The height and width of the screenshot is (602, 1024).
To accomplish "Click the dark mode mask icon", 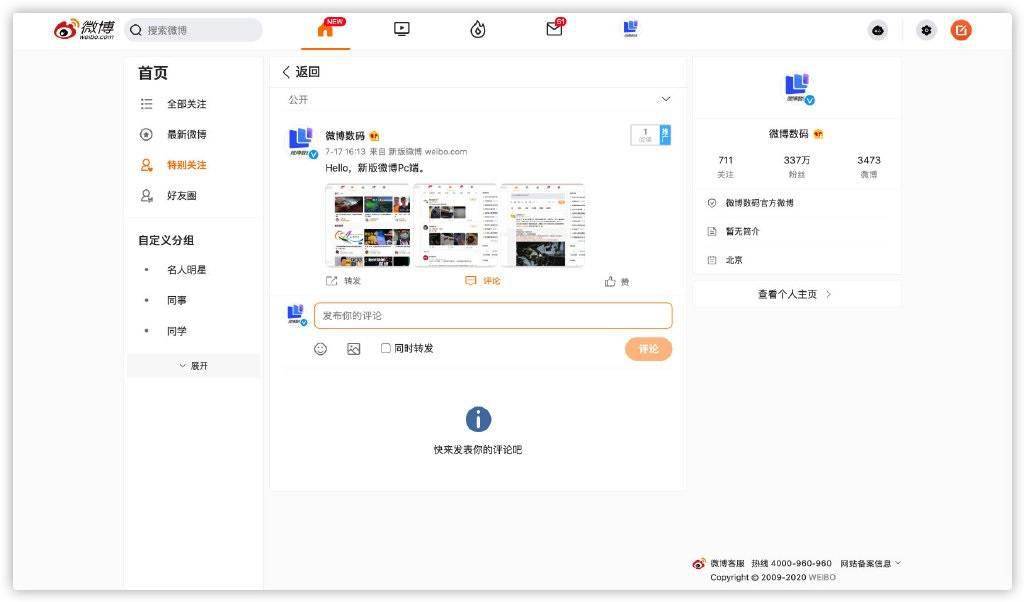I will (878, 30).
